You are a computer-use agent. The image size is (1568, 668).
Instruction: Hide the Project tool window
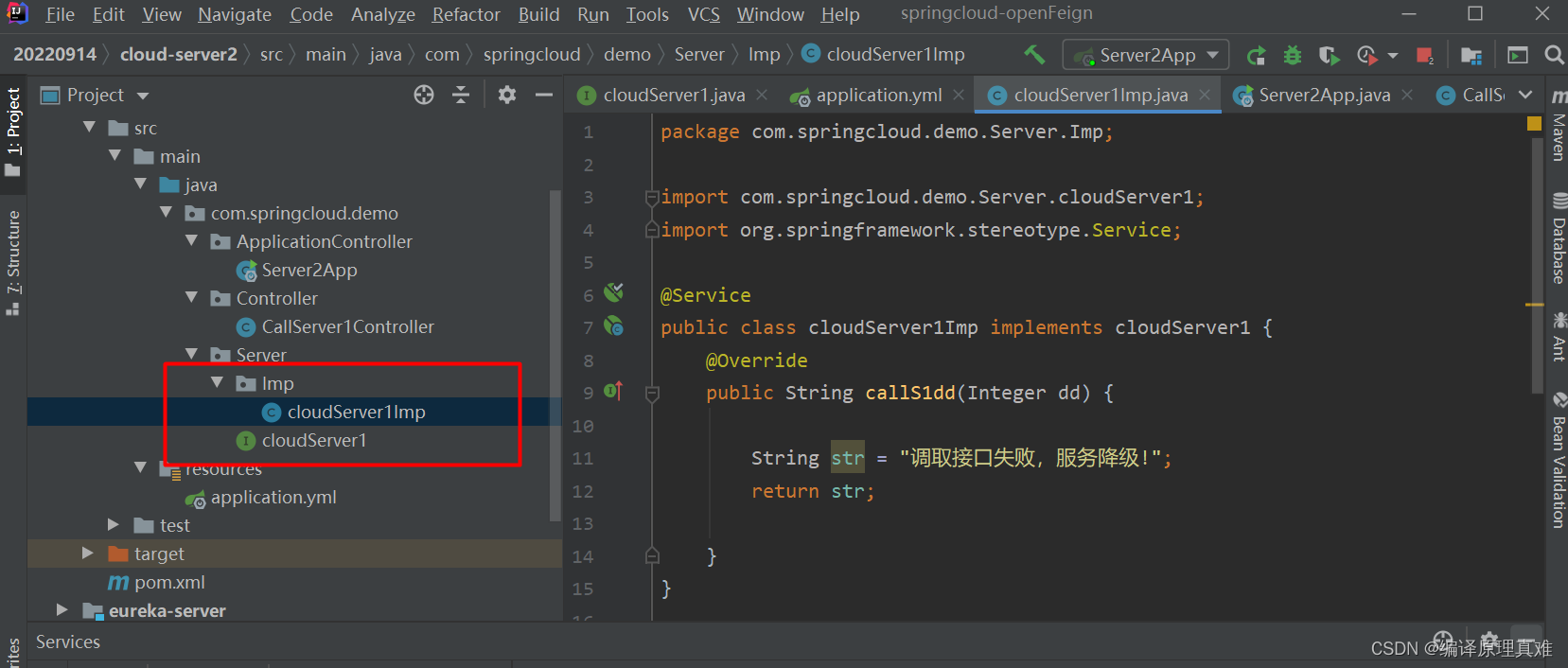point(544,95)
